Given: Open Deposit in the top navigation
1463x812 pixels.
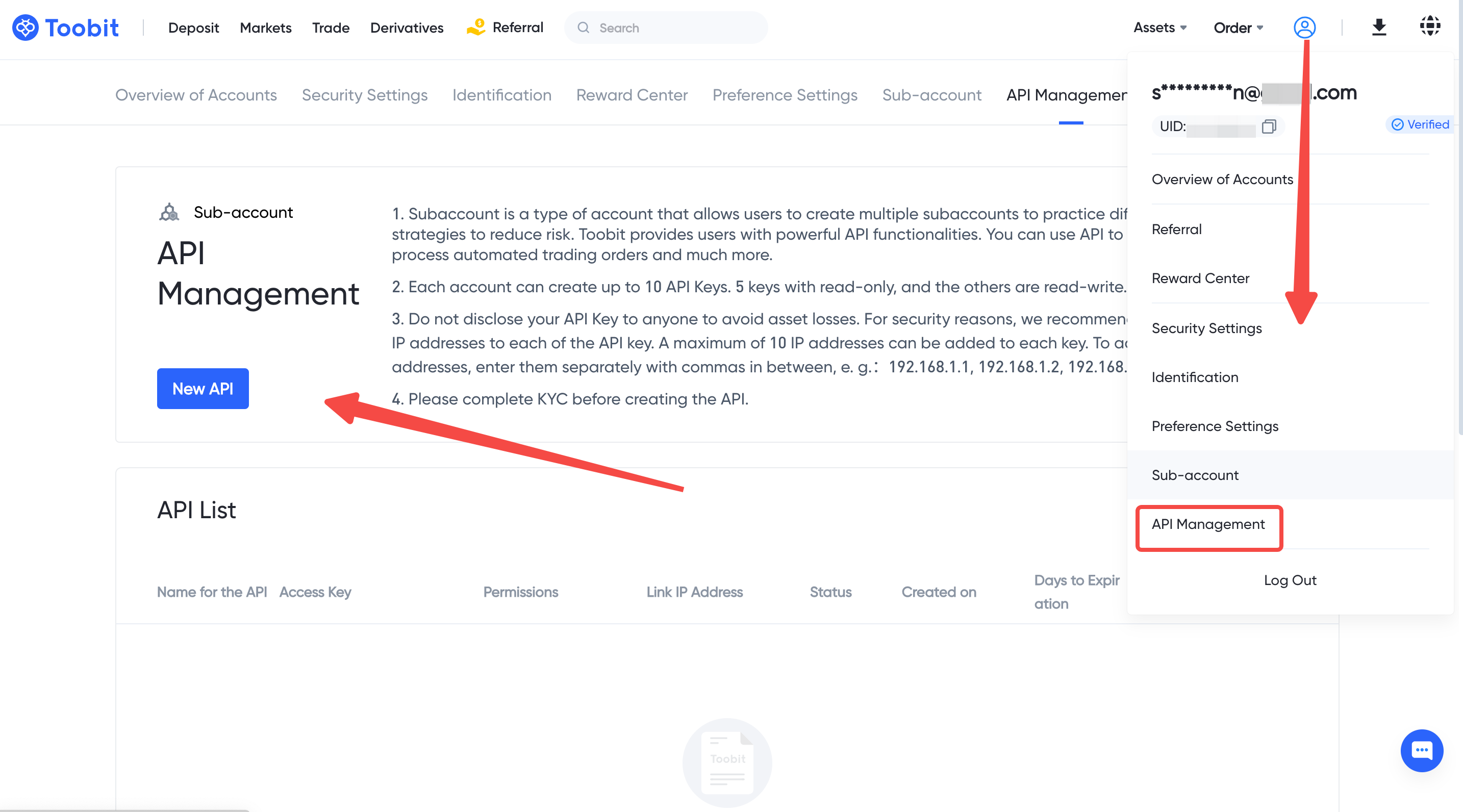Looking at the screenshot, I should 193,27.
